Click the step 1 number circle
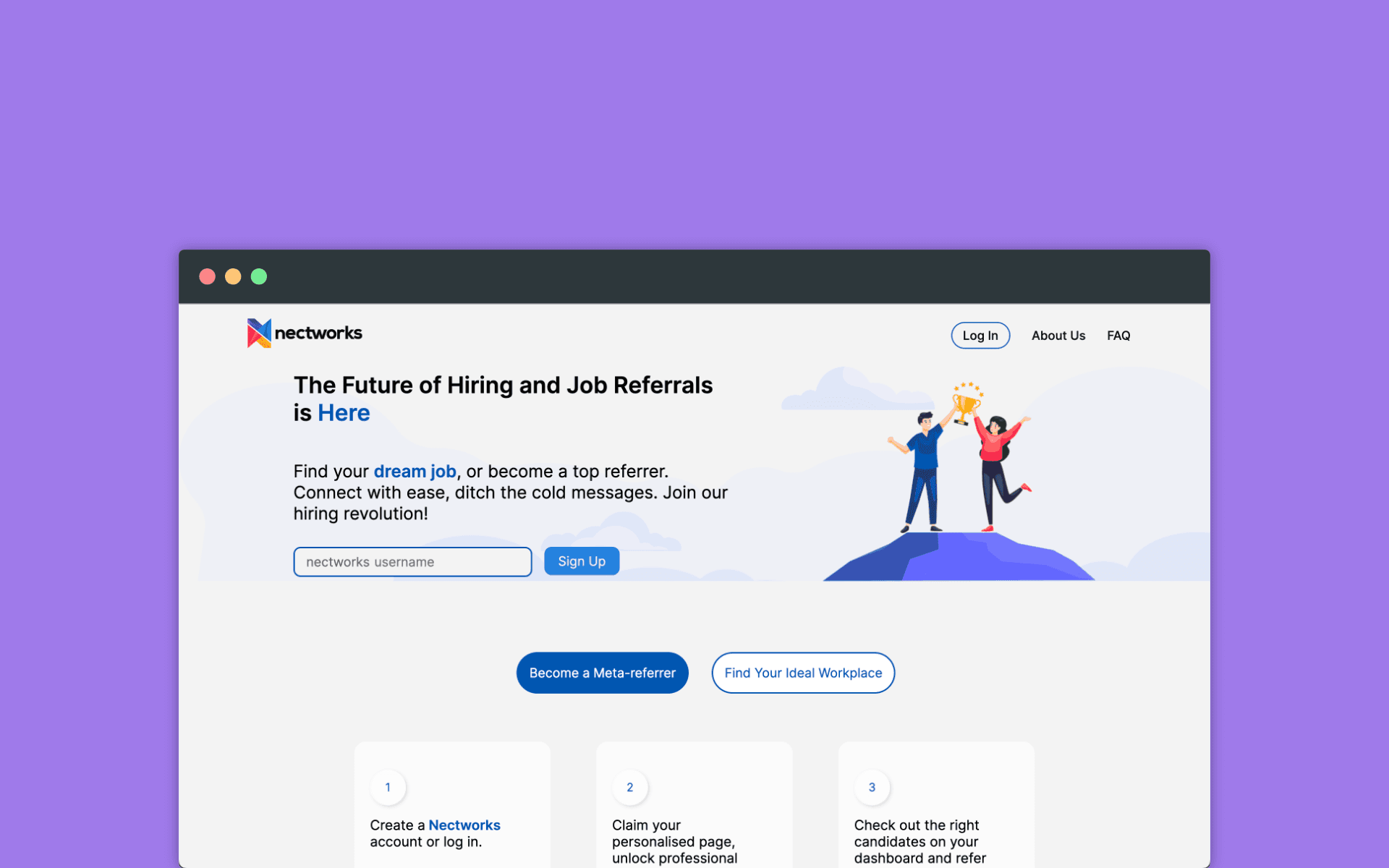This screenshot has width=1389, height=868. (x=388, y=787)
